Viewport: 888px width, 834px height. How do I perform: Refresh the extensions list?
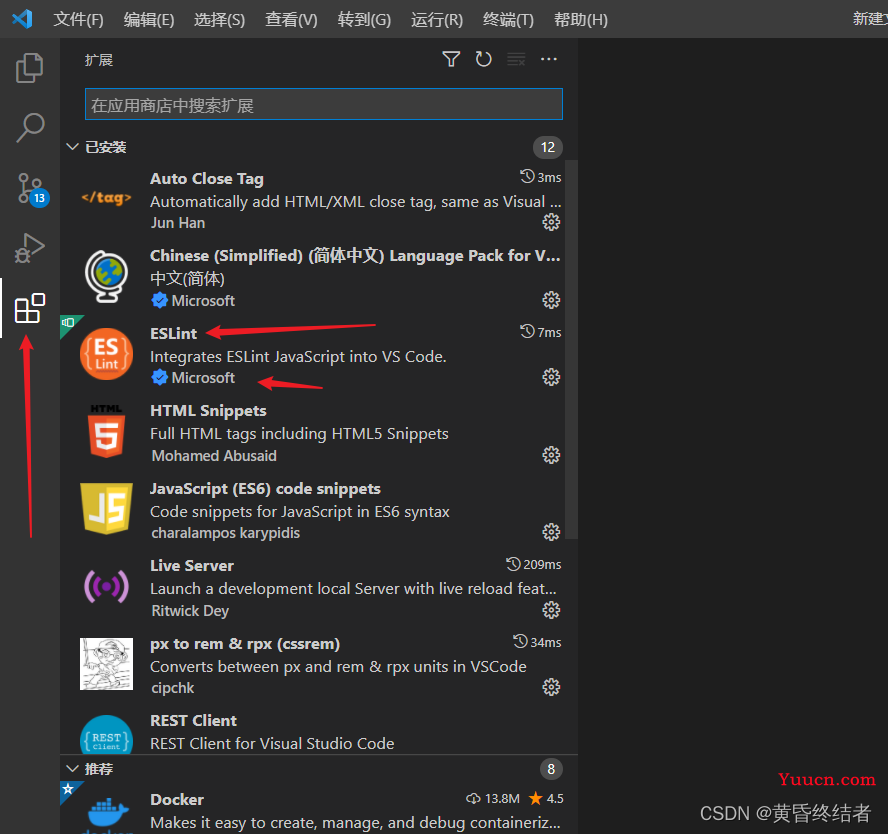[x=483, y=59]
